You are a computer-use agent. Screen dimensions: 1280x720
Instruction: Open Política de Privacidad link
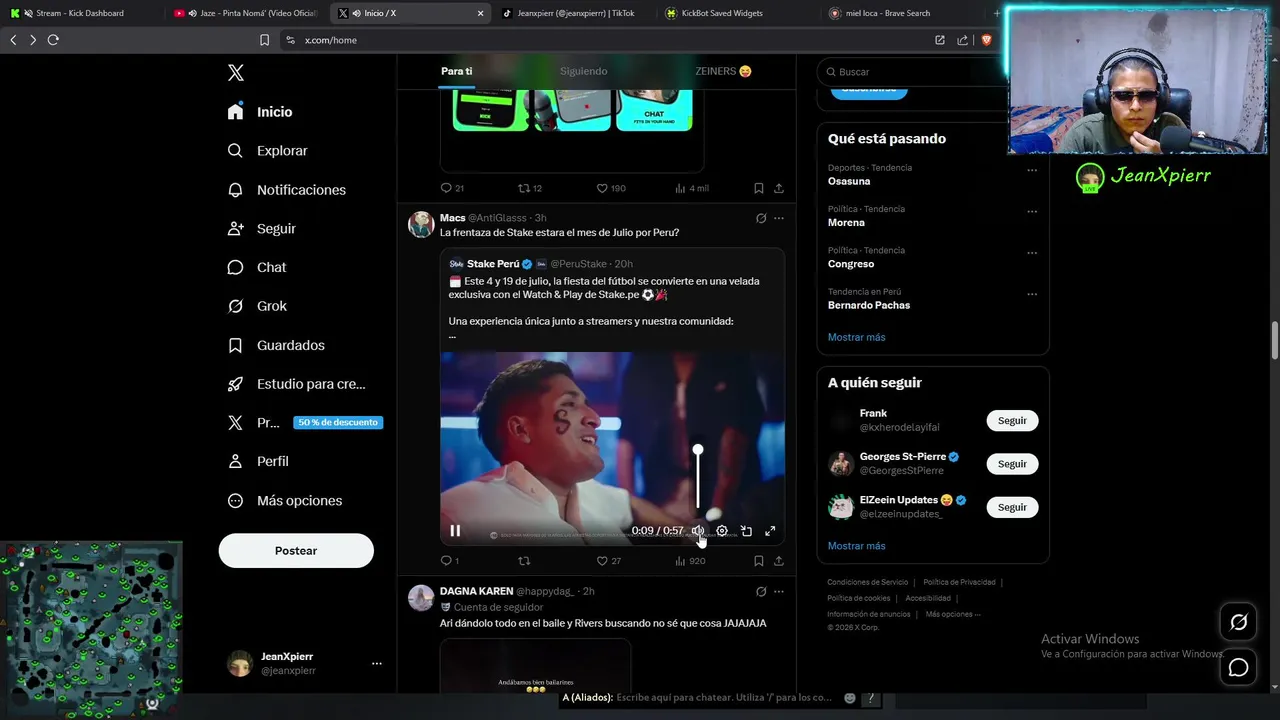[959, 582]
